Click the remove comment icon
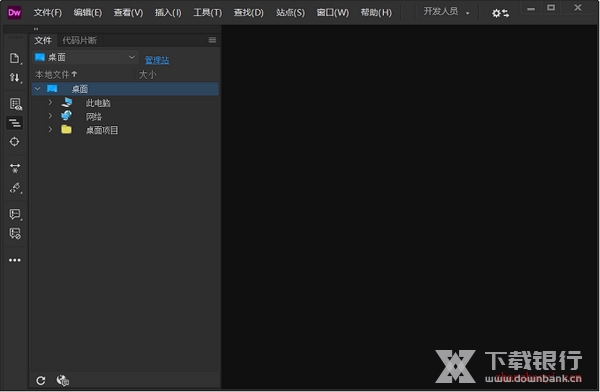 pos(15,233)
